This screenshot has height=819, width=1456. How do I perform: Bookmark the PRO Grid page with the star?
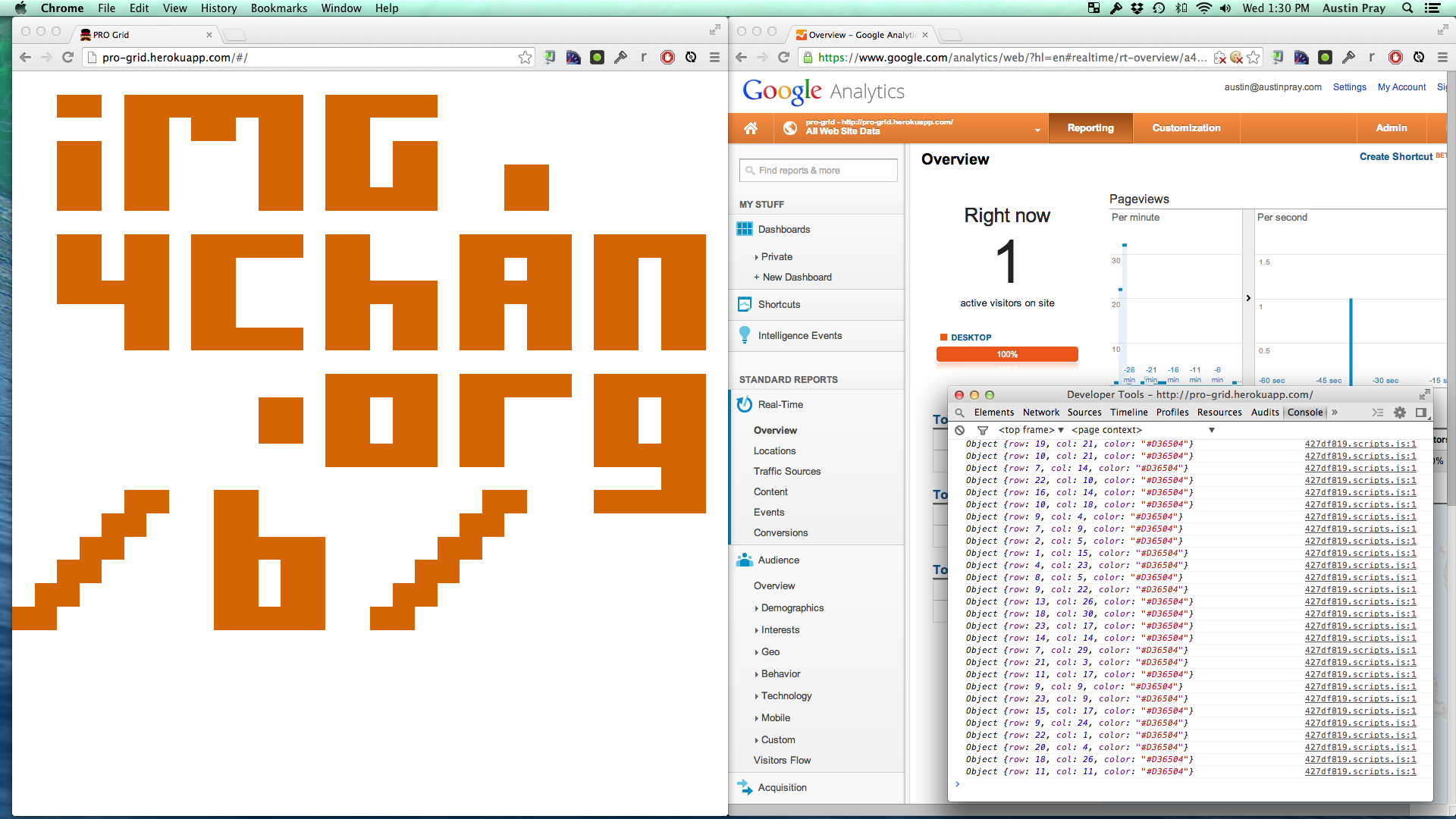coord(525,58)
